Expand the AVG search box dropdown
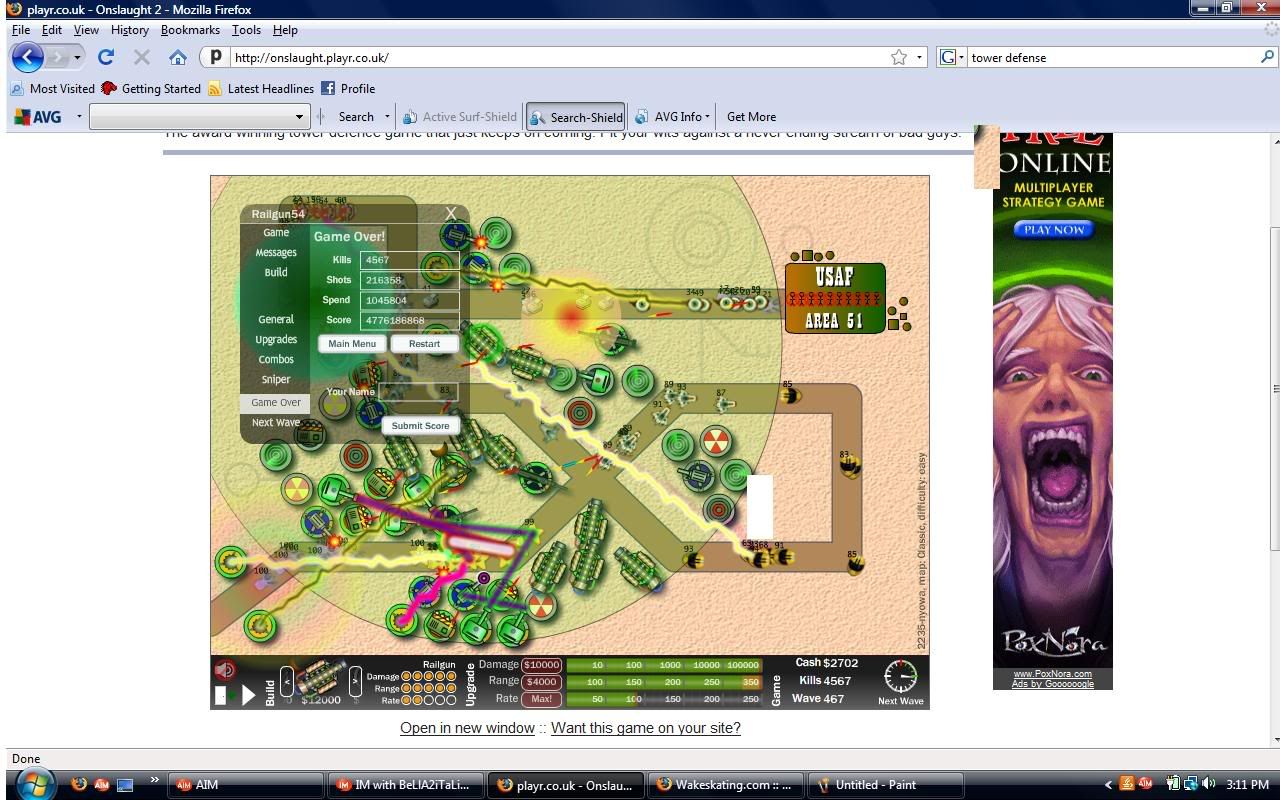The width and height of the screenshot is (1280, 800). (x=298, y=117)
